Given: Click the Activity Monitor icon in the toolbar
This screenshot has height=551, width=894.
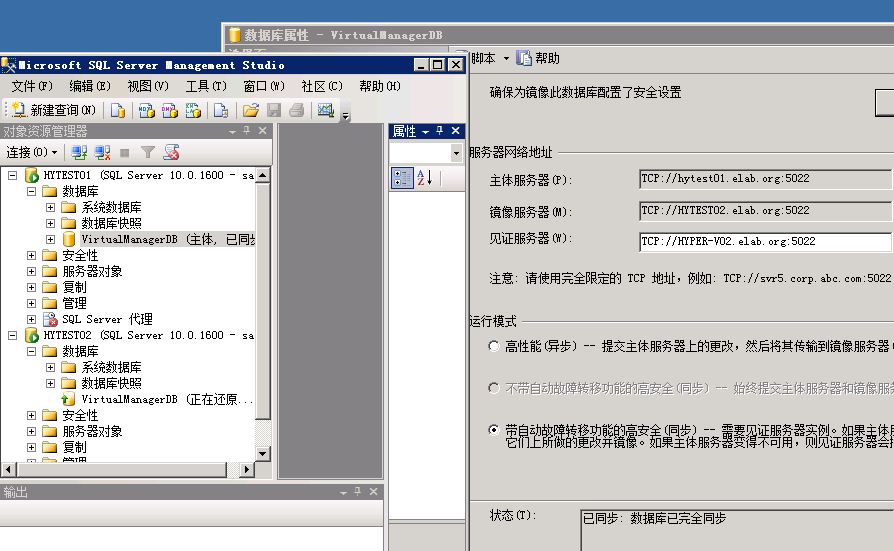Looking at the screenshot, I should [326, 110].
